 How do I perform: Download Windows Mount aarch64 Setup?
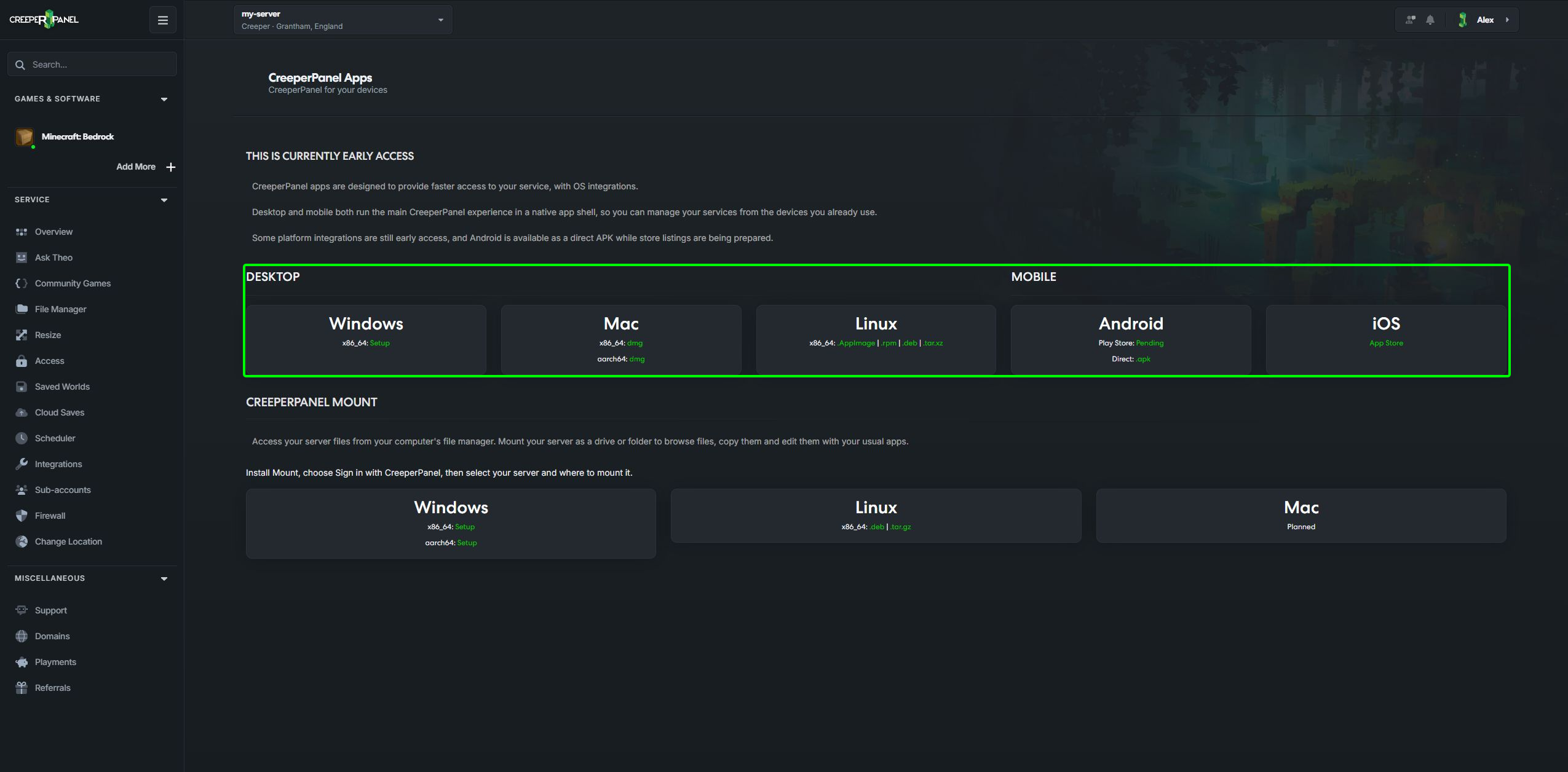tap(467, 543)
